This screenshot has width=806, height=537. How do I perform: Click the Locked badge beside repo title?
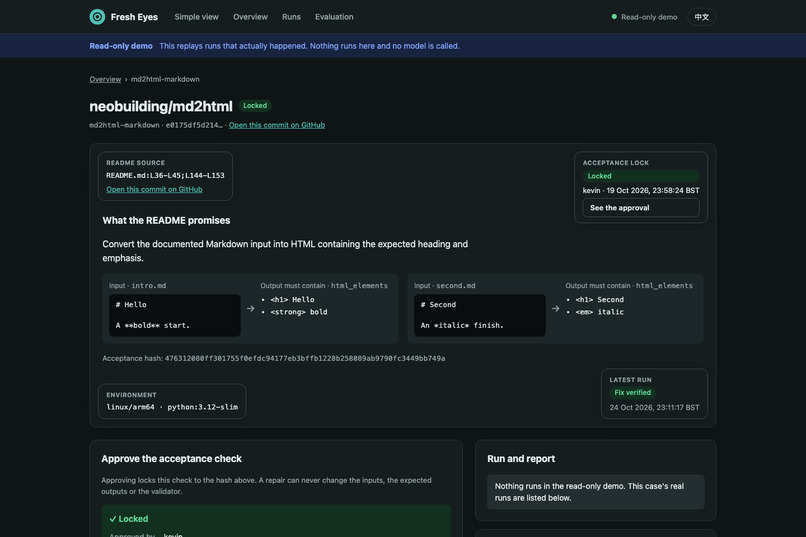255,105
